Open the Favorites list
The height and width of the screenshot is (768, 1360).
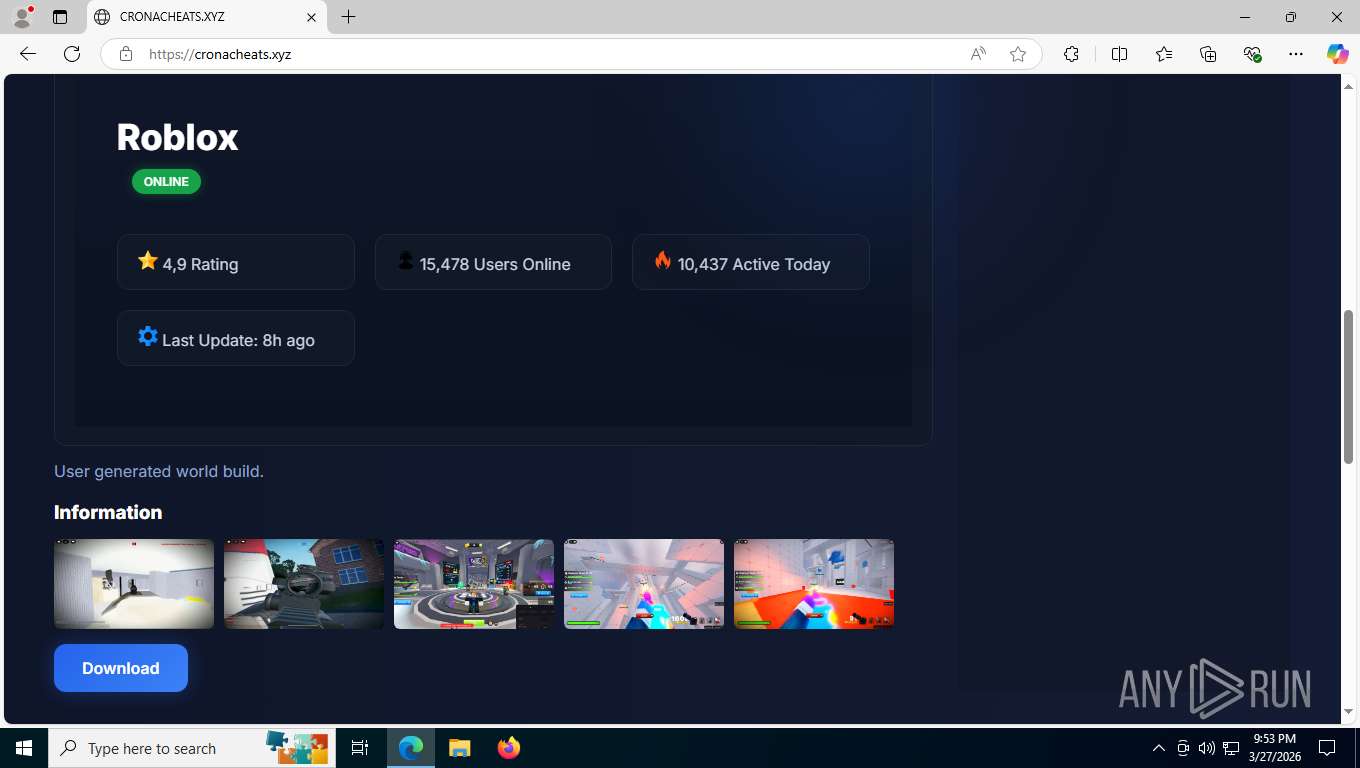(1164, 54)
